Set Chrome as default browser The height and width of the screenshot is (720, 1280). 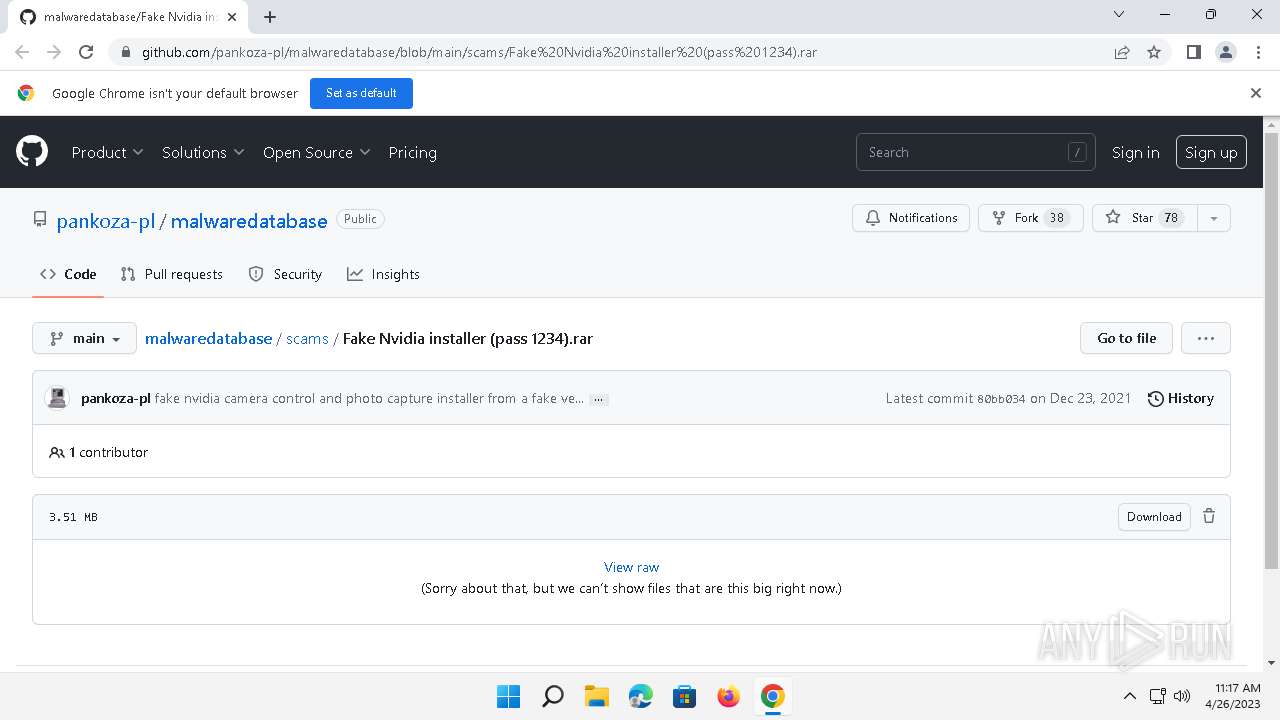[361, 93]
